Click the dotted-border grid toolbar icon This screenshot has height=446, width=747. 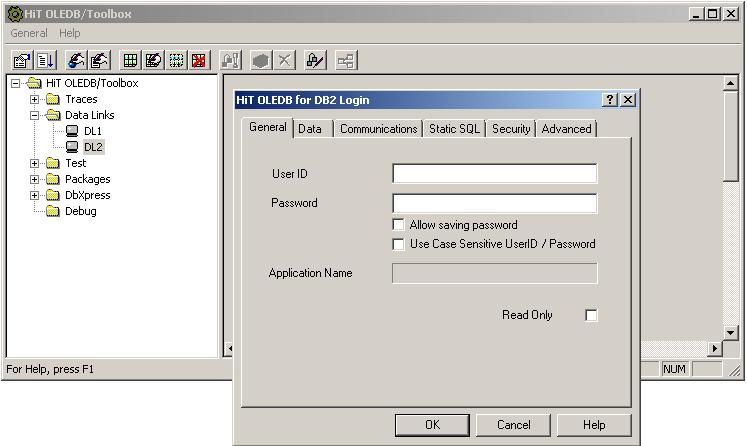(176, 61)
